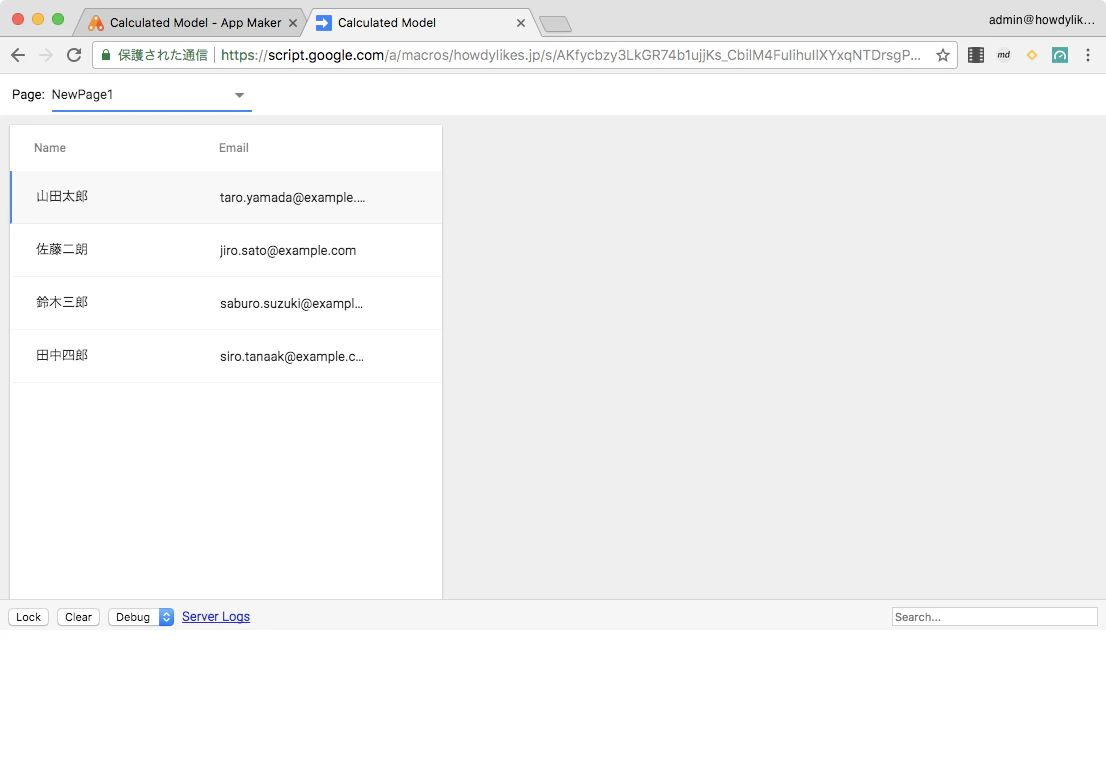The width and height of the screenshot is (1106, 783).
Task: Click the taro.yamada@example email cell
Action: click(x=293, y=198)
